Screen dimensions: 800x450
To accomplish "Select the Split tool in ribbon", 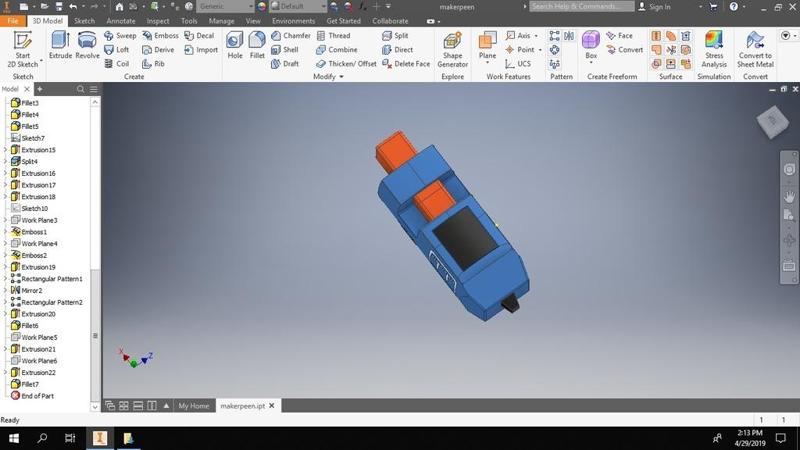I will click(x=395, y=36).
